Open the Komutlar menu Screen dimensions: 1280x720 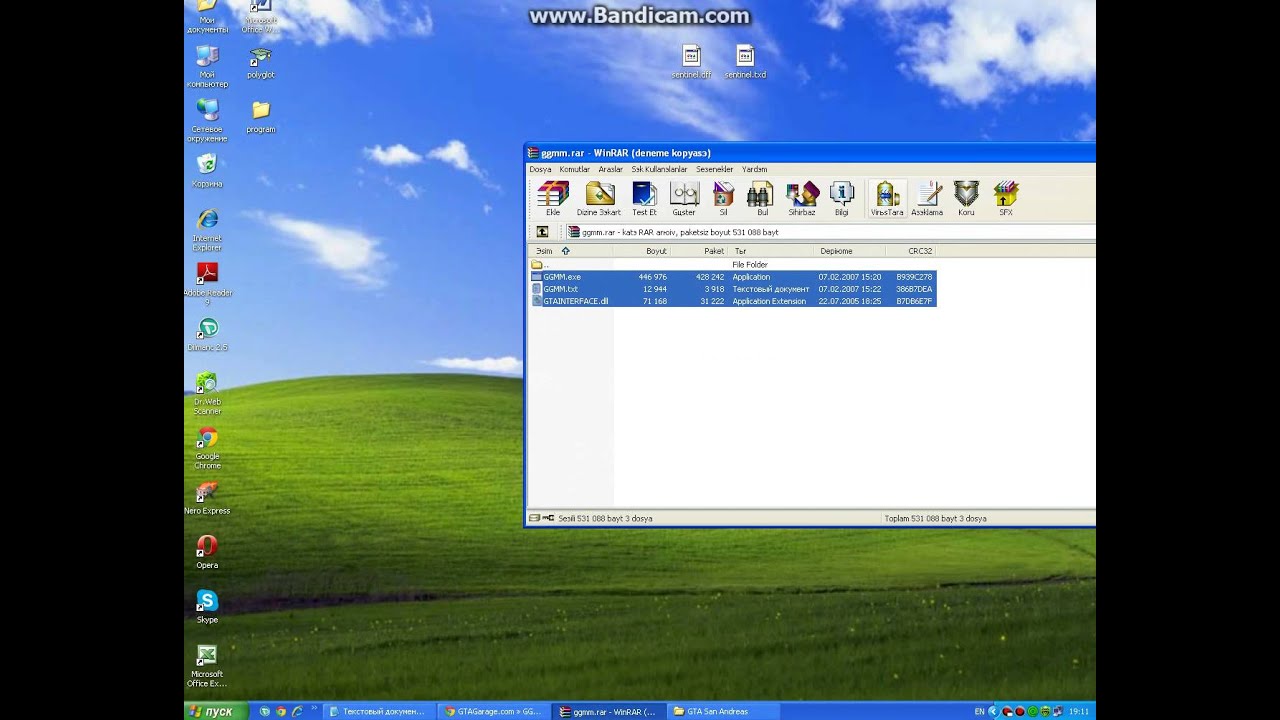tap(575, 169)
